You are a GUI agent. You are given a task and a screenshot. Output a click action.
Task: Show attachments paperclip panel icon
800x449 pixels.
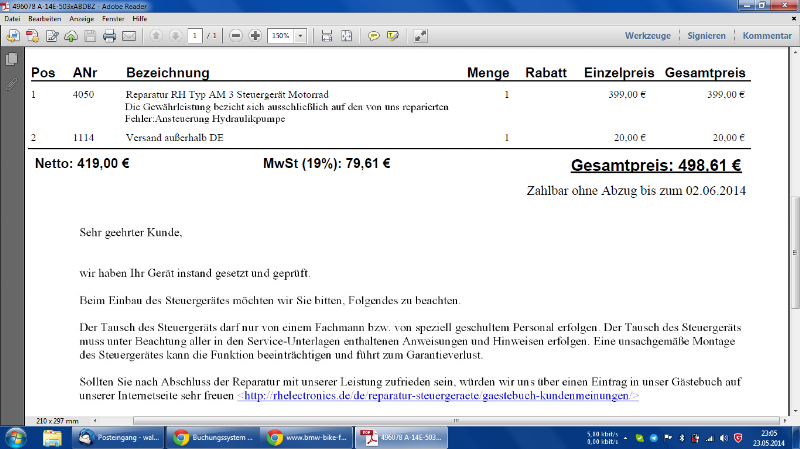pyautogui.click(x=11, y=84)
